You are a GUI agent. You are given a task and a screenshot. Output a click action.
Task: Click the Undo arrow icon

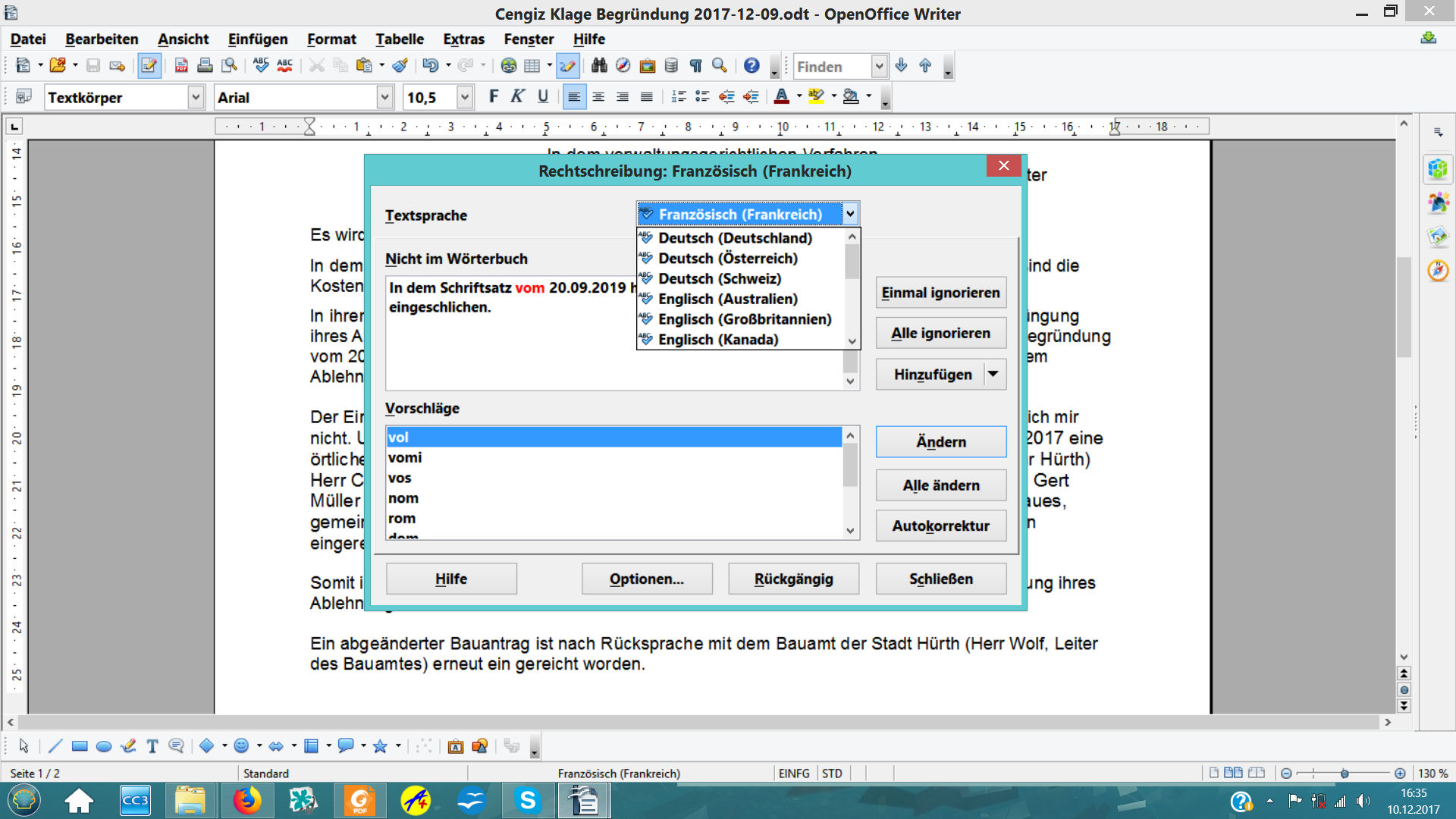point(430,66)
